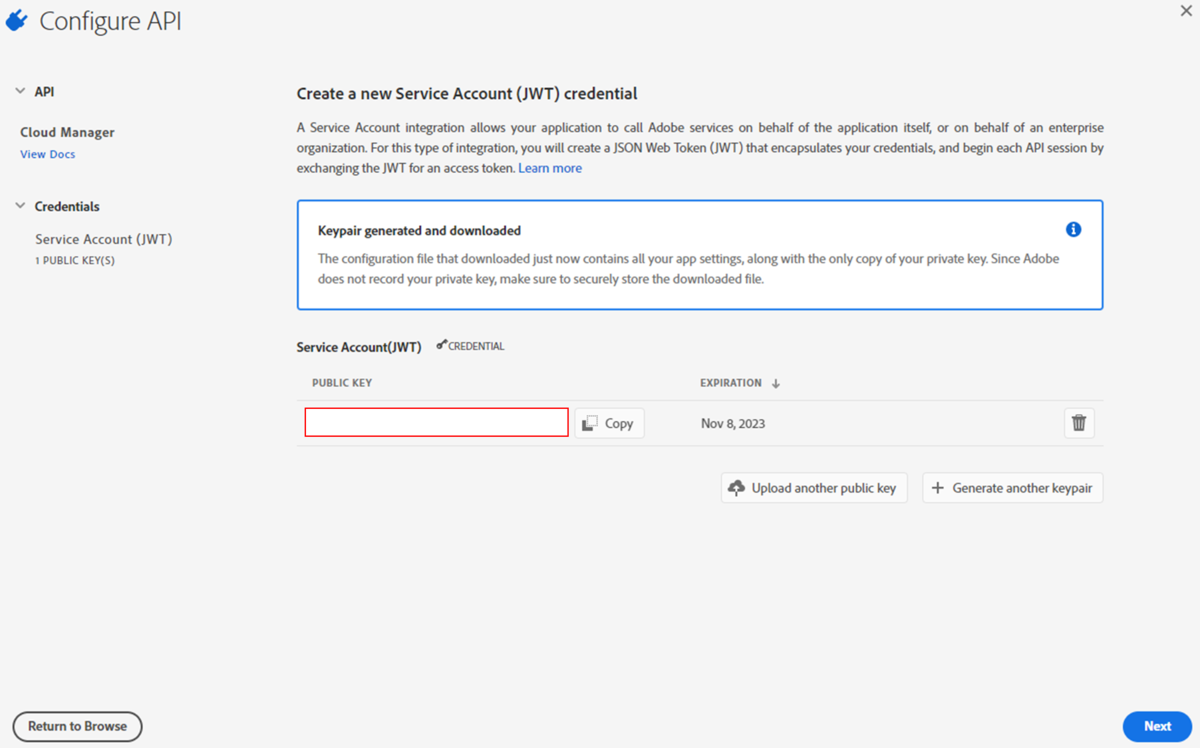1200x748 pixels.
Task: Open the Learn more link
Action: point(550,168)
